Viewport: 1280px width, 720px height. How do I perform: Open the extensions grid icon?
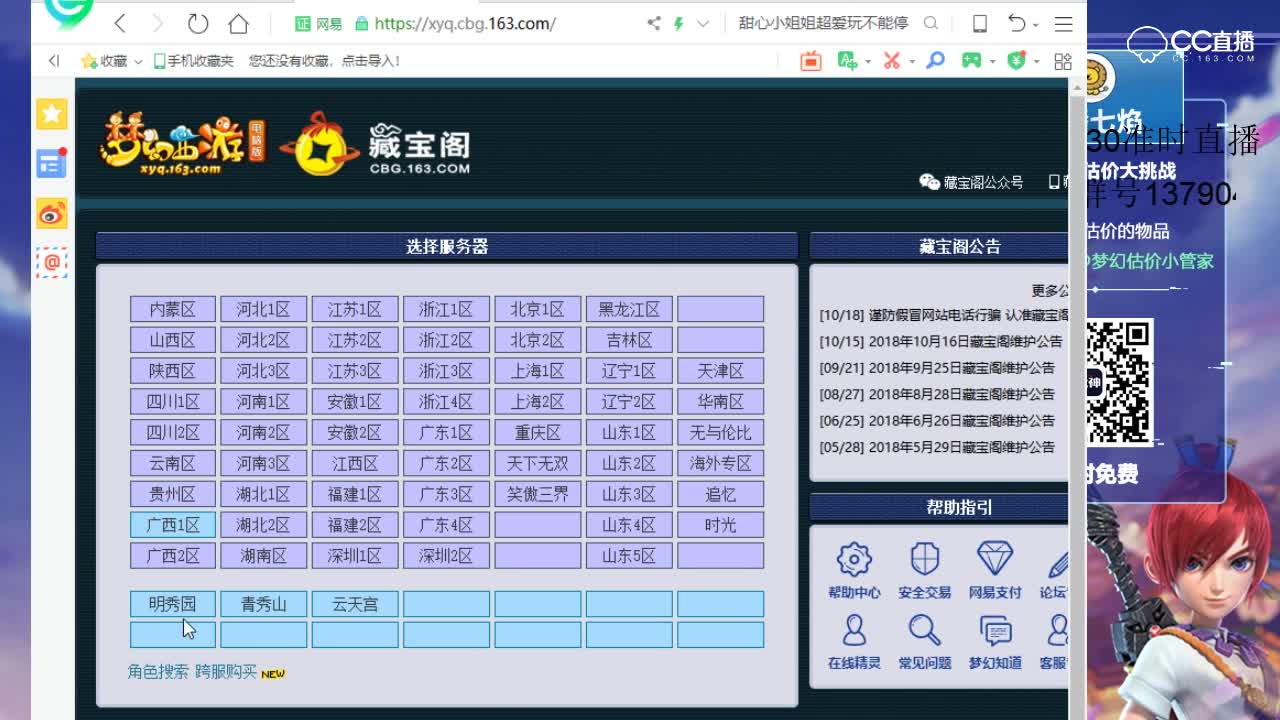point(1063,61)
